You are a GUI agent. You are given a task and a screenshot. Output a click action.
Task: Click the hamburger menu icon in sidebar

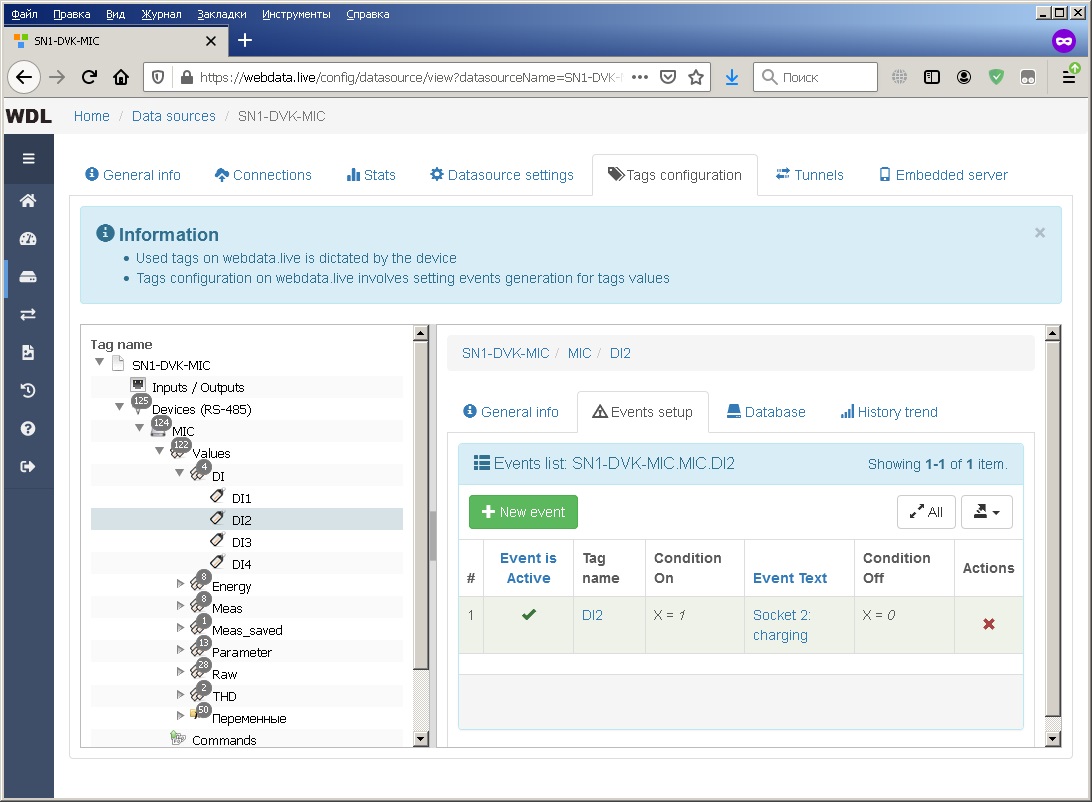(x=28, y=158)
